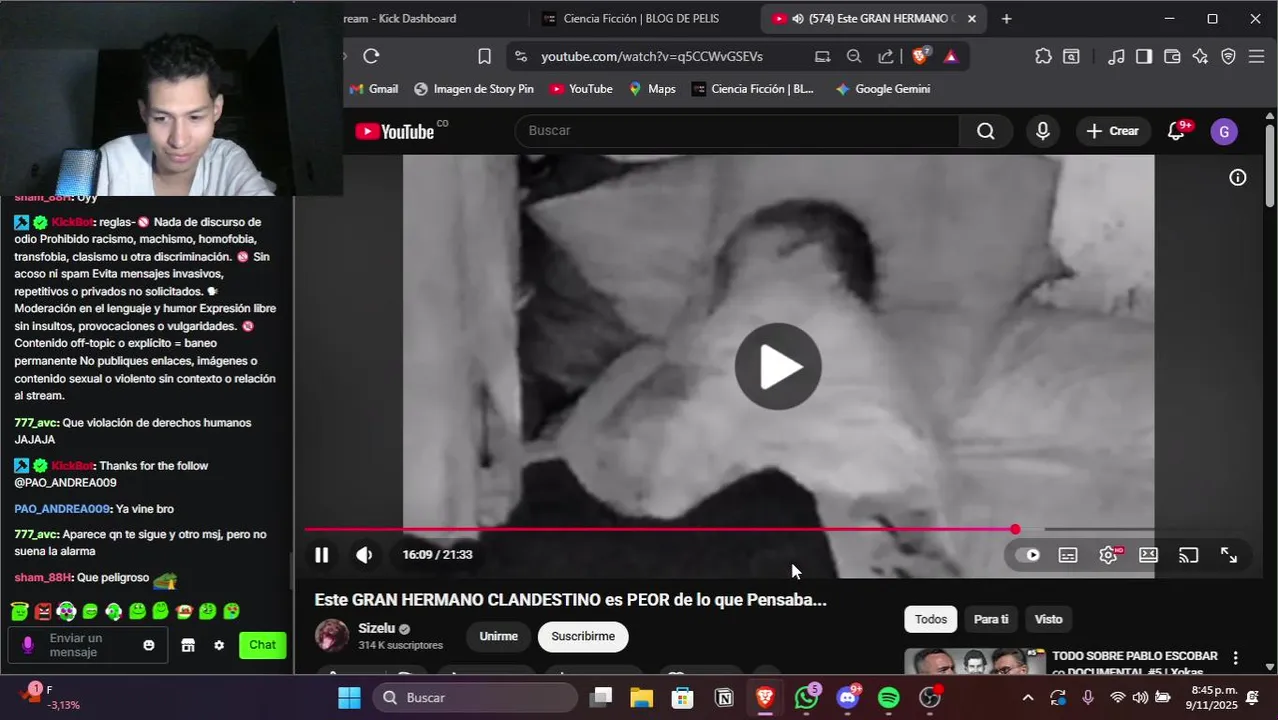Reload the page with the refresh icon
Image resolution: width=1278 pixels, height=720 pixels.
tap(371, 56)
